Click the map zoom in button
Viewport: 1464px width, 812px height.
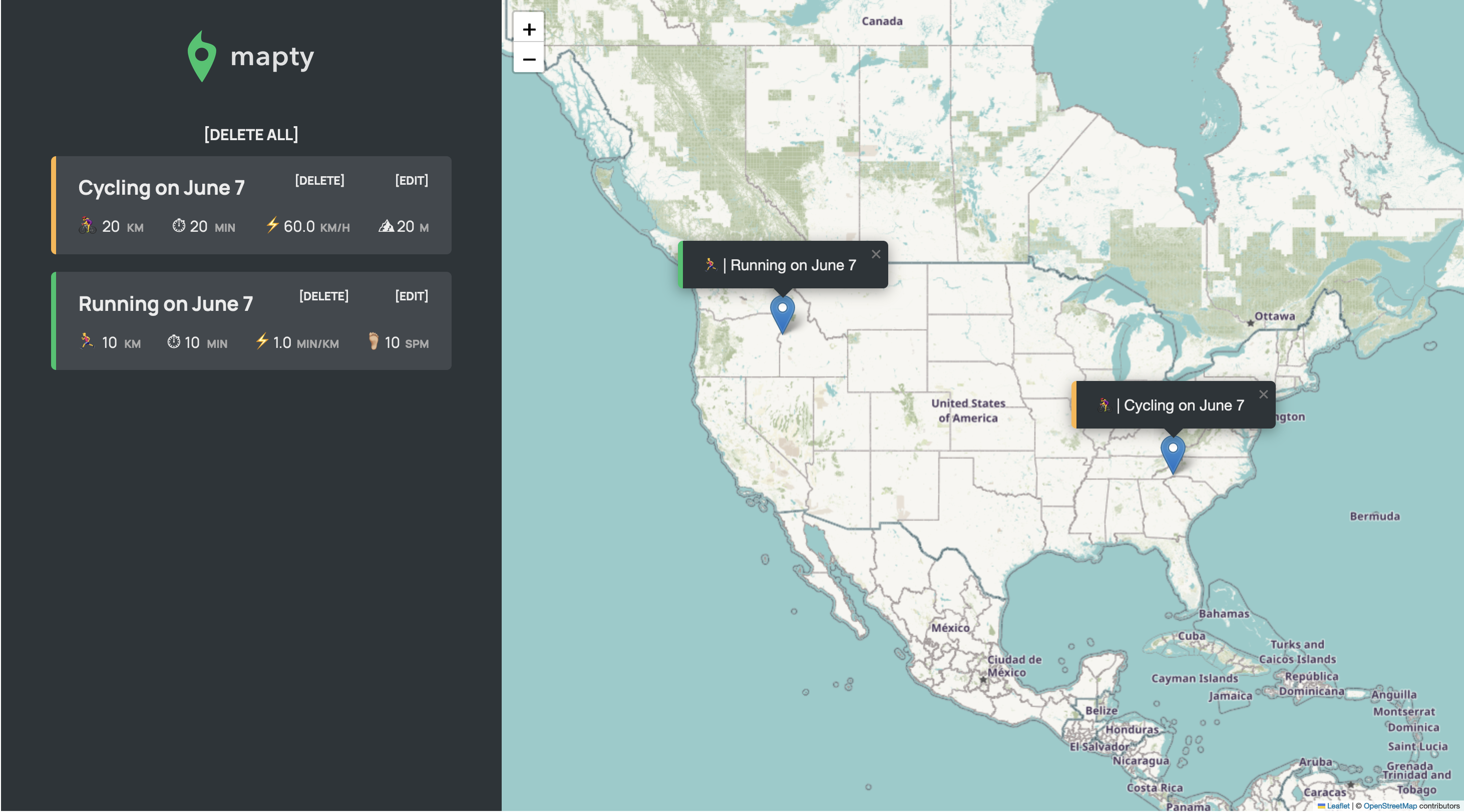529,29
